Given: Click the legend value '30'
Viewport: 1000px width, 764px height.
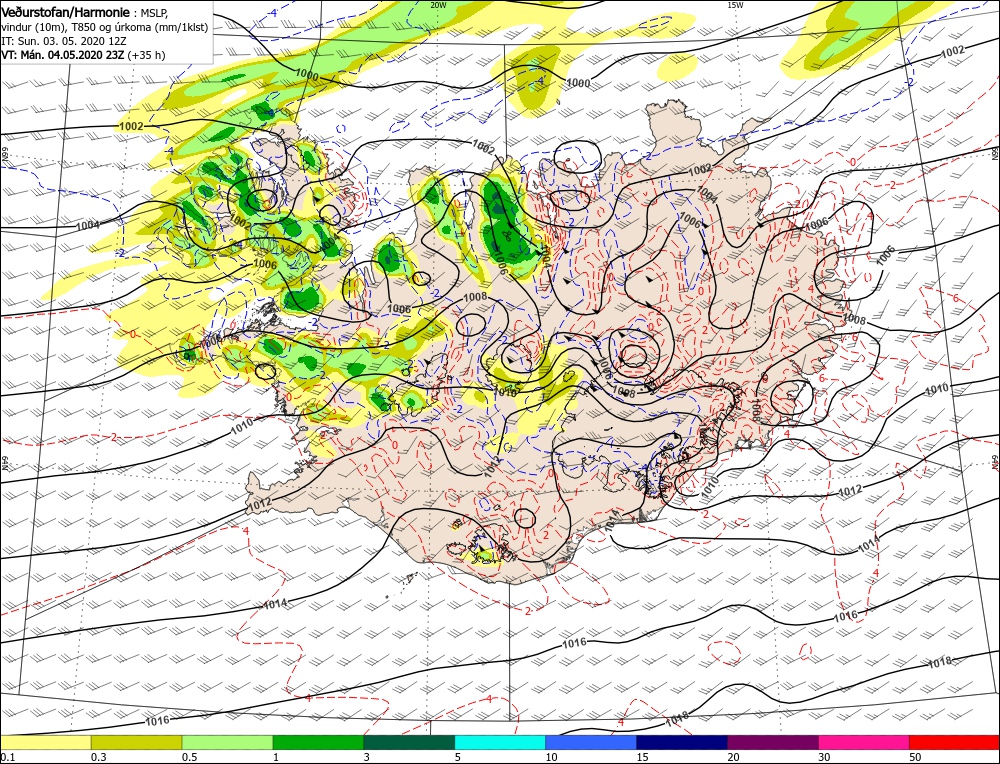Looking at the screenshot, I should (x=824, y=757).
